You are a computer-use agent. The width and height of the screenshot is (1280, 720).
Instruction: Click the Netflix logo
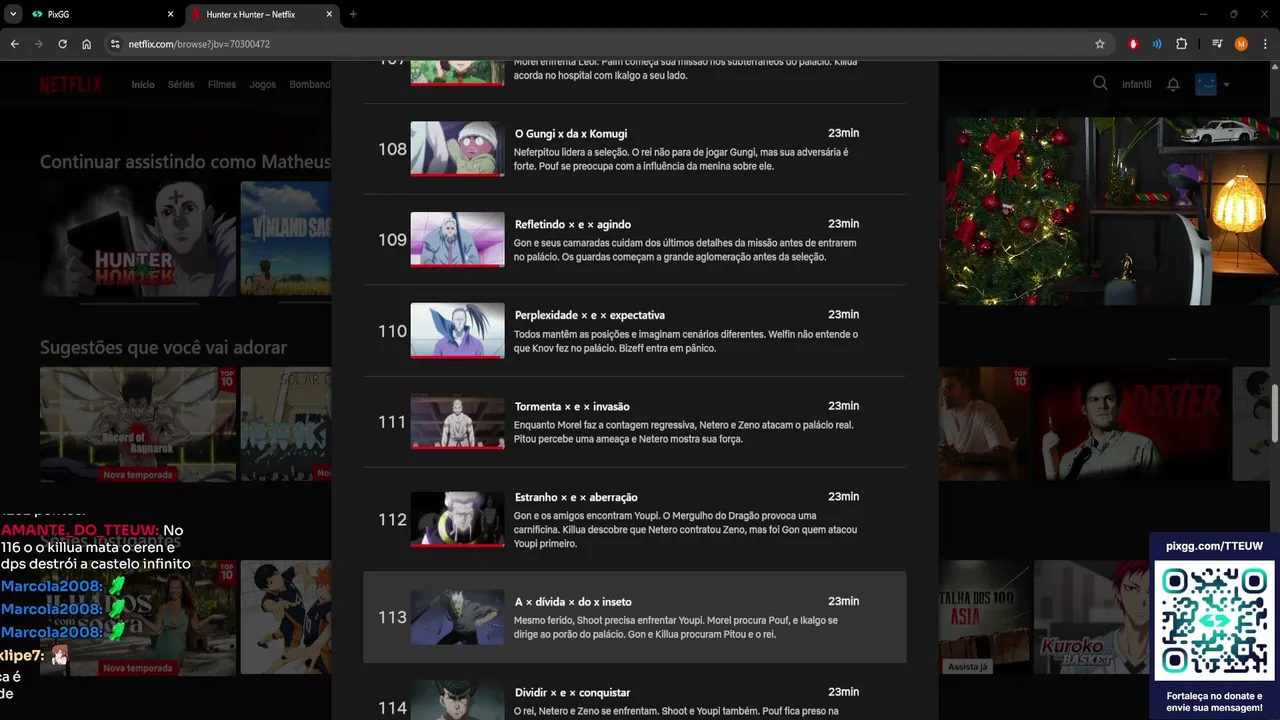click(x=70, y=85)
